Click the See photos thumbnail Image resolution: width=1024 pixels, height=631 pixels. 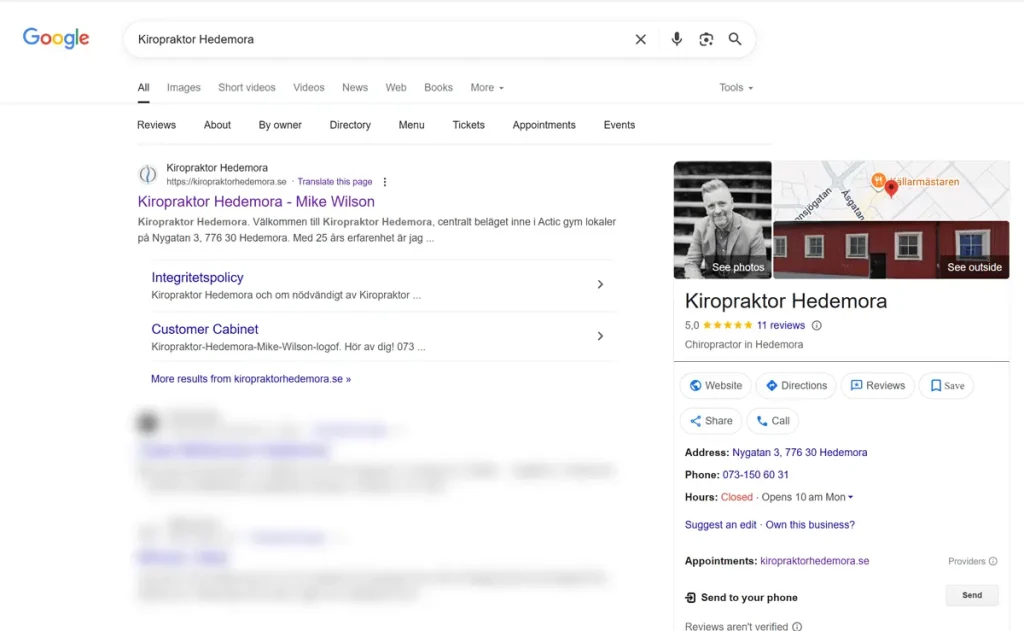[722, 220]
